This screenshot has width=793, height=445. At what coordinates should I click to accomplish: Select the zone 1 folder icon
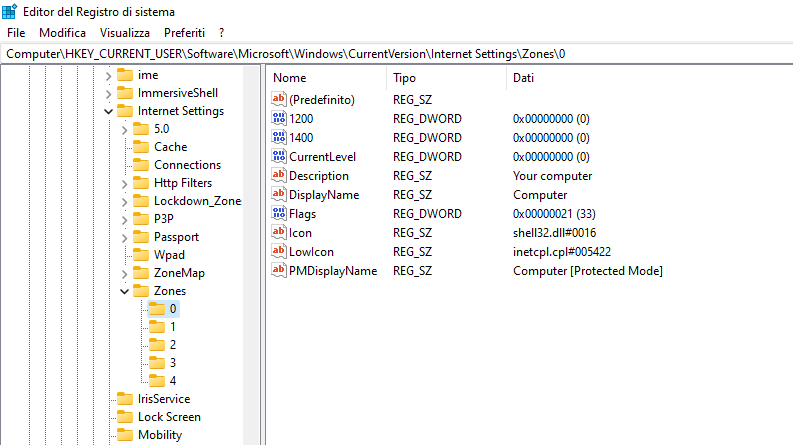(157, 327)
